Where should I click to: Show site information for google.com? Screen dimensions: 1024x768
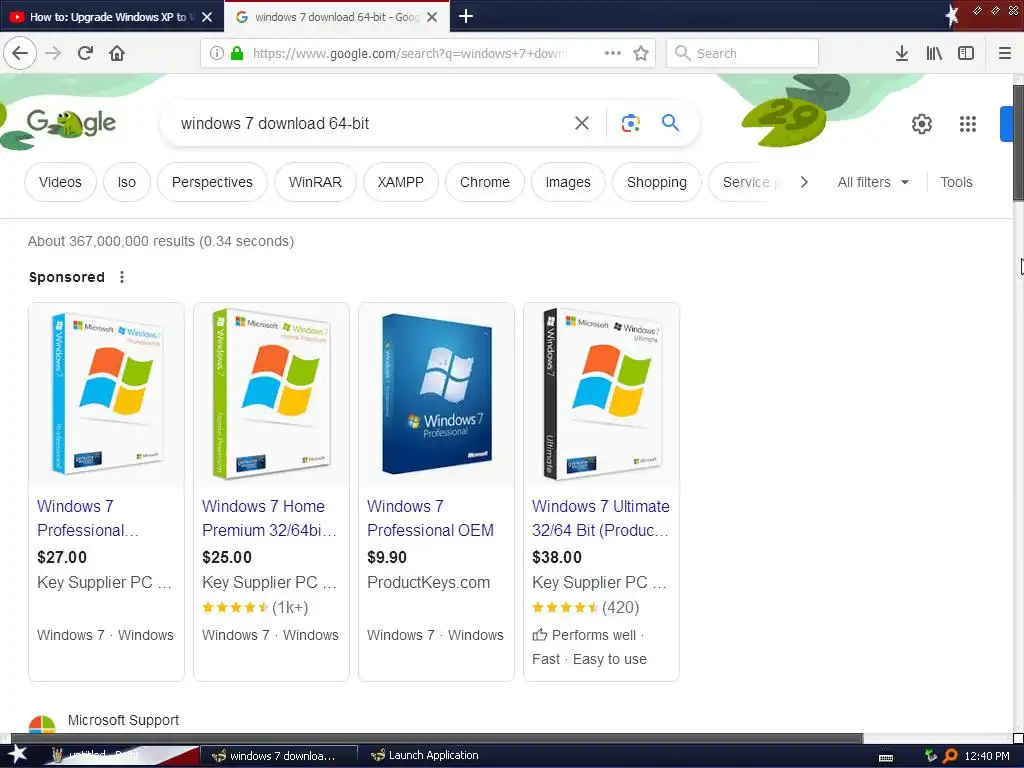click(x=217, y=53)
